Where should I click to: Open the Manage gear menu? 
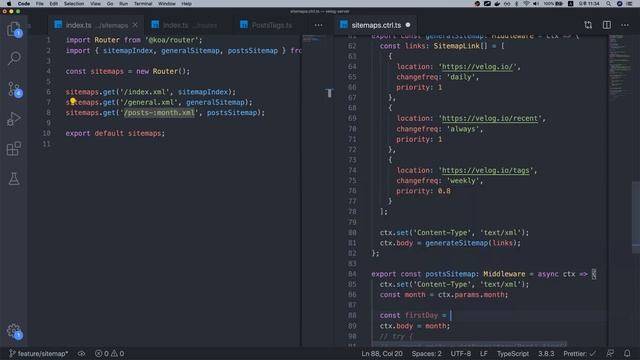tap(14, 330)
